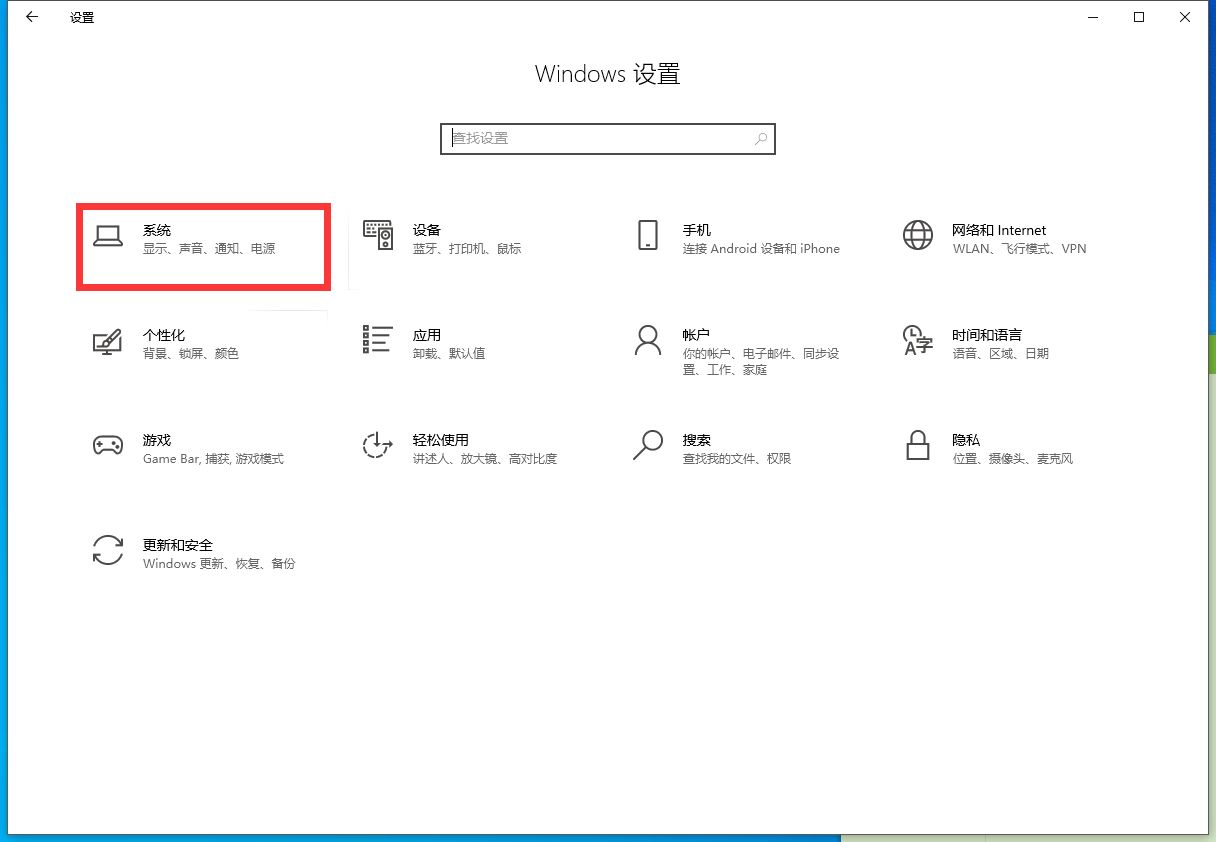Open the 时间和语言 icon
The width and height of the screenshot is (1216, 842).
917,340
